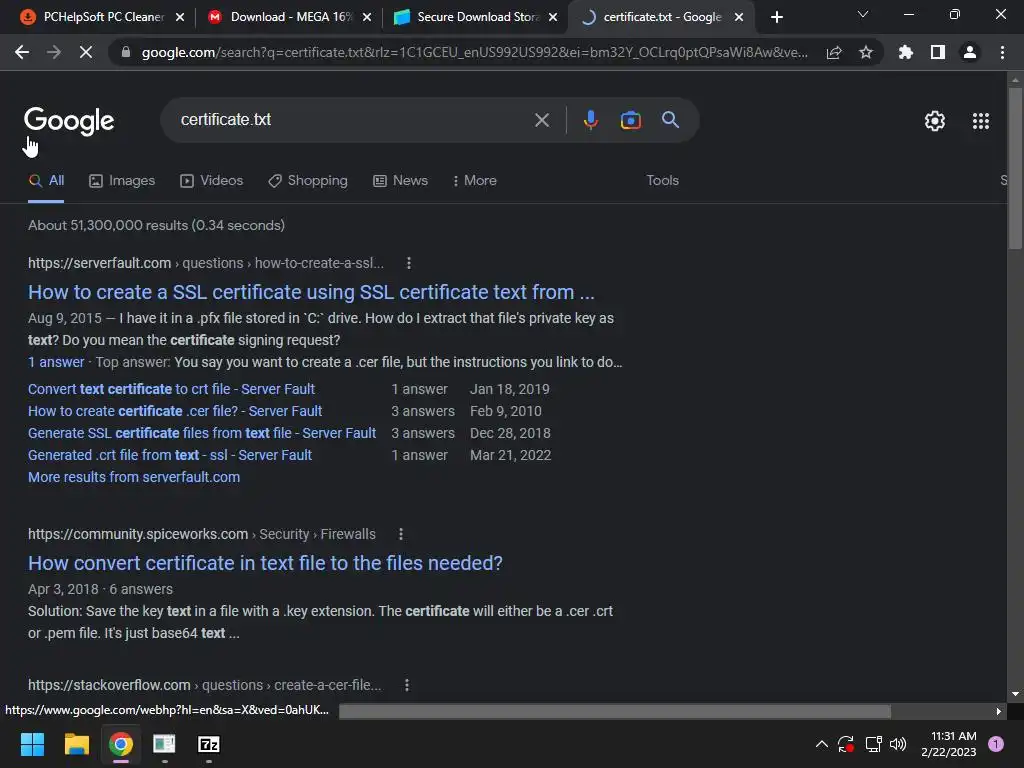Bookmark this page with the star icon
1024x768 pixels.
point(866,52)
